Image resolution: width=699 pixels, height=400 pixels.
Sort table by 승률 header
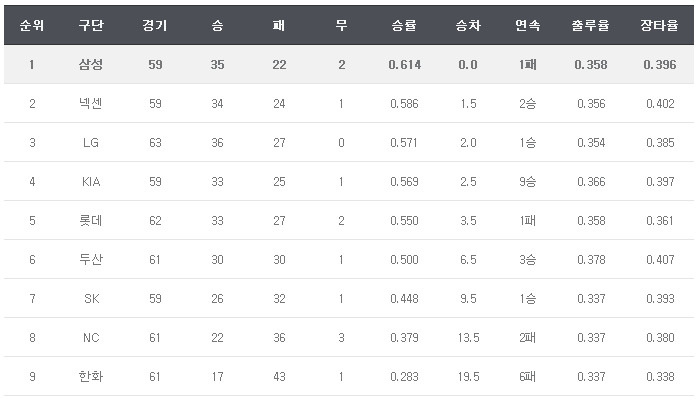point(404,25)
